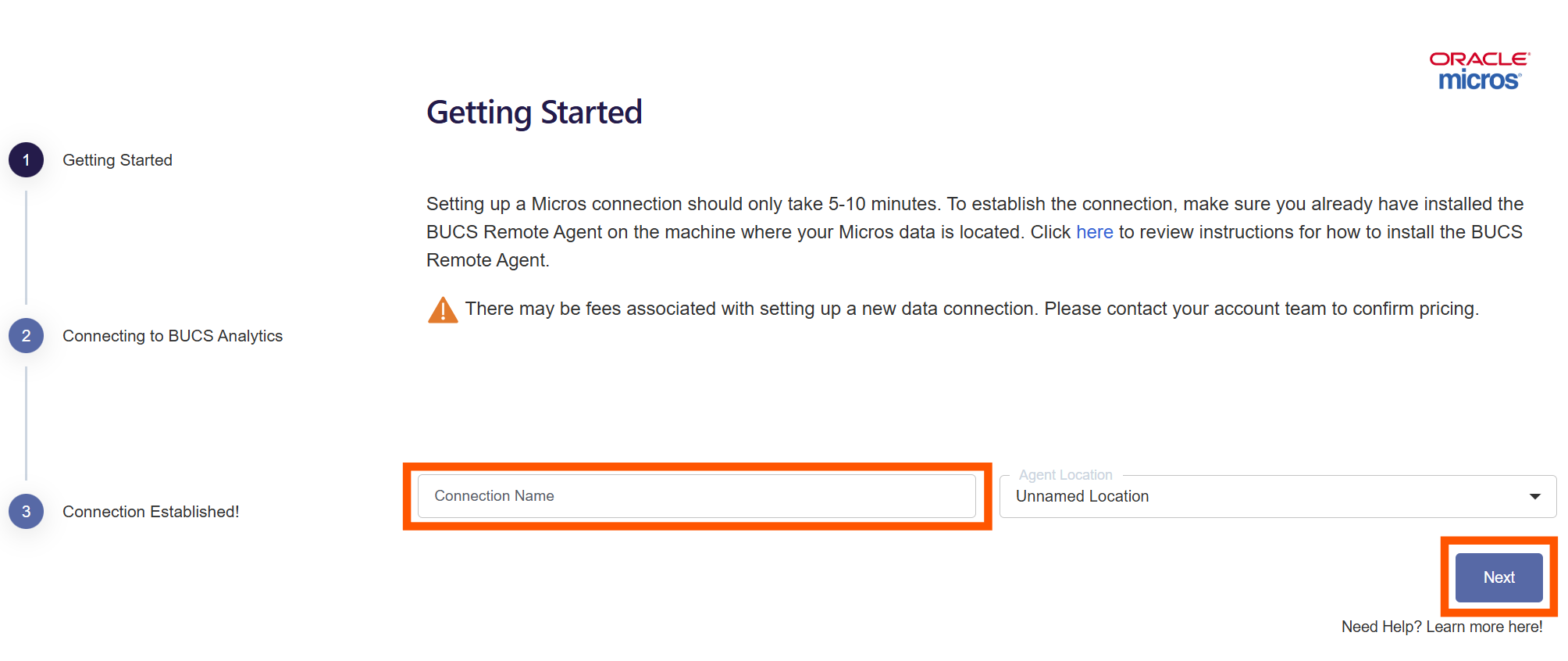Screen dimensions: 1568x661
Task: Select the Getting Started step label
Action: point(117,160)
